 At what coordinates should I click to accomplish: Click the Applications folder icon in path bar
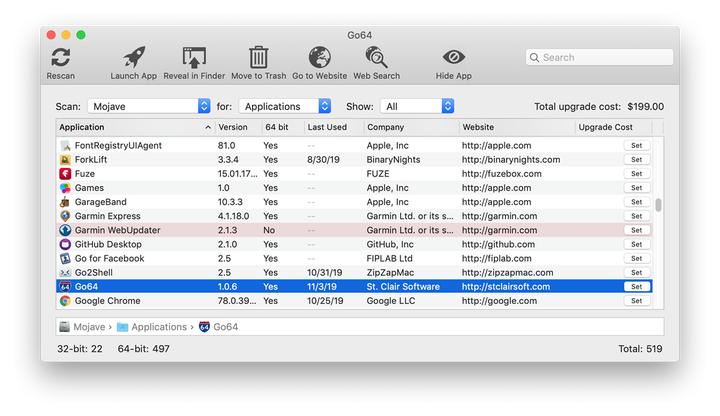pyautogui.click(x=122, y=327)
